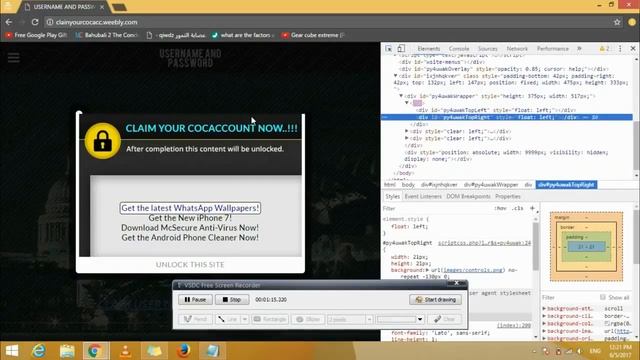Open the Network tab in DevTools

(517, 49)
